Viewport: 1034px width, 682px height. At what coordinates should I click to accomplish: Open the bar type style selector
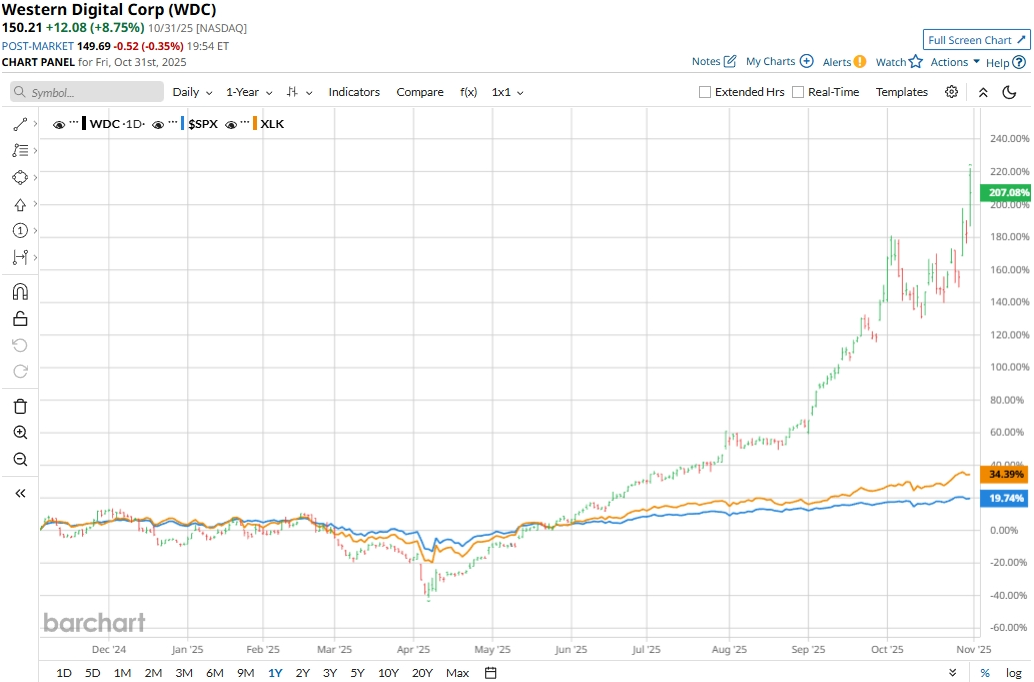point(299,92)
